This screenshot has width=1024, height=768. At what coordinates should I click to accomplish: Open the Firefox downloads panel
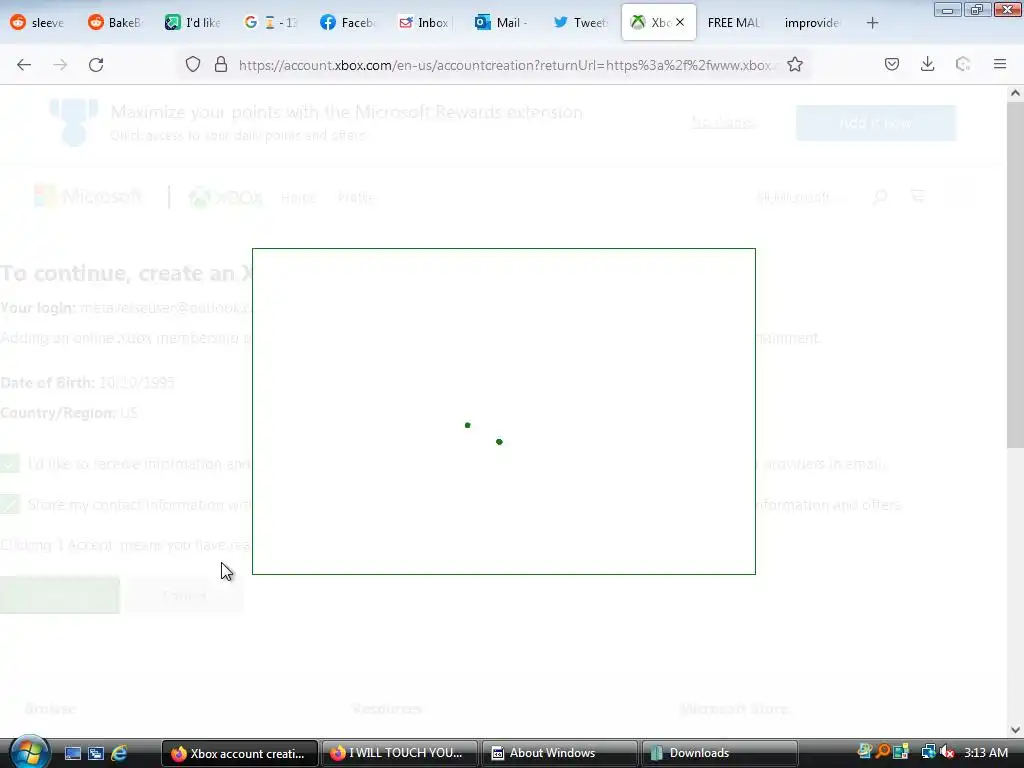pos(927,64)
